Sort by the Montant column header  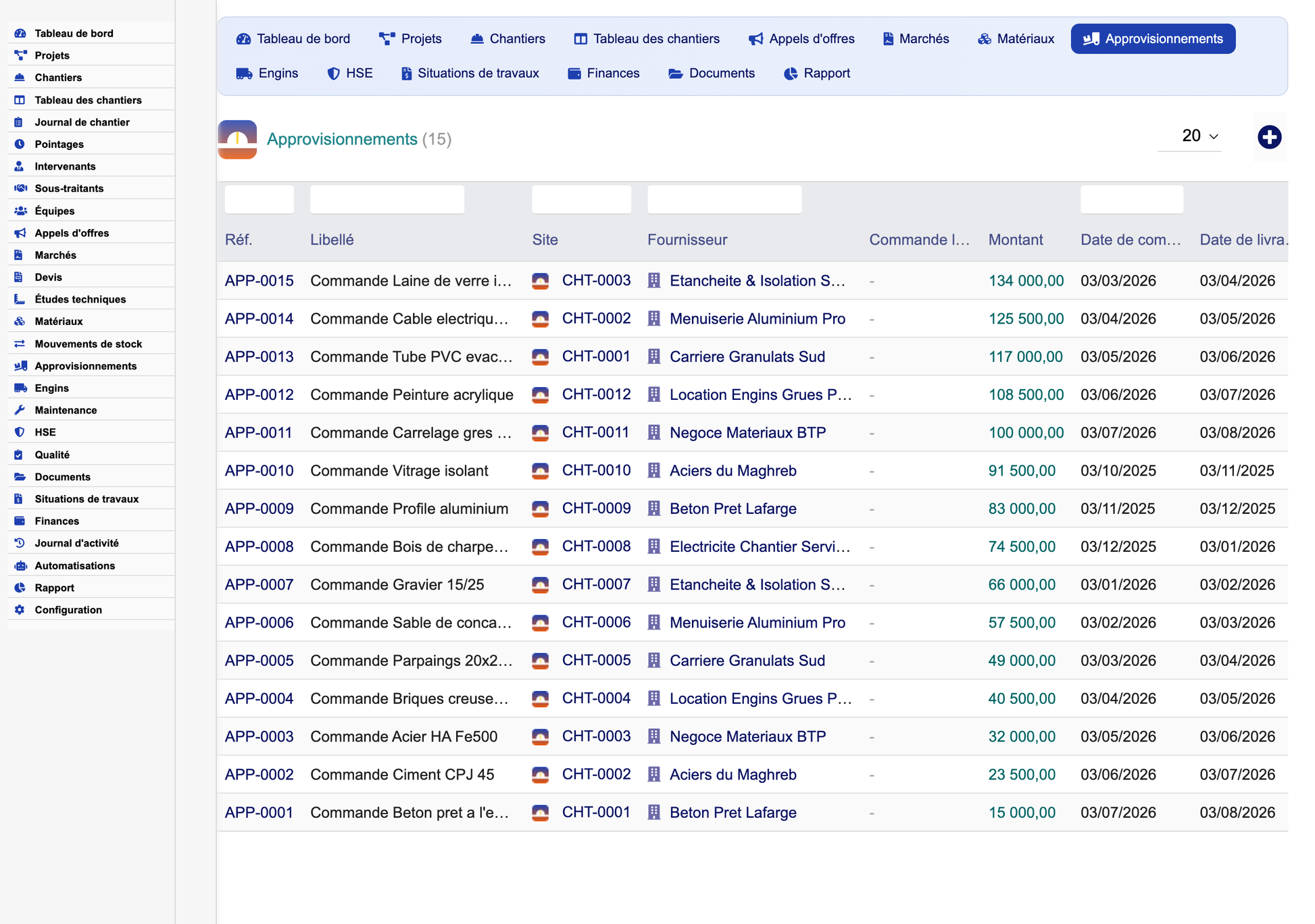(1016, 240)
